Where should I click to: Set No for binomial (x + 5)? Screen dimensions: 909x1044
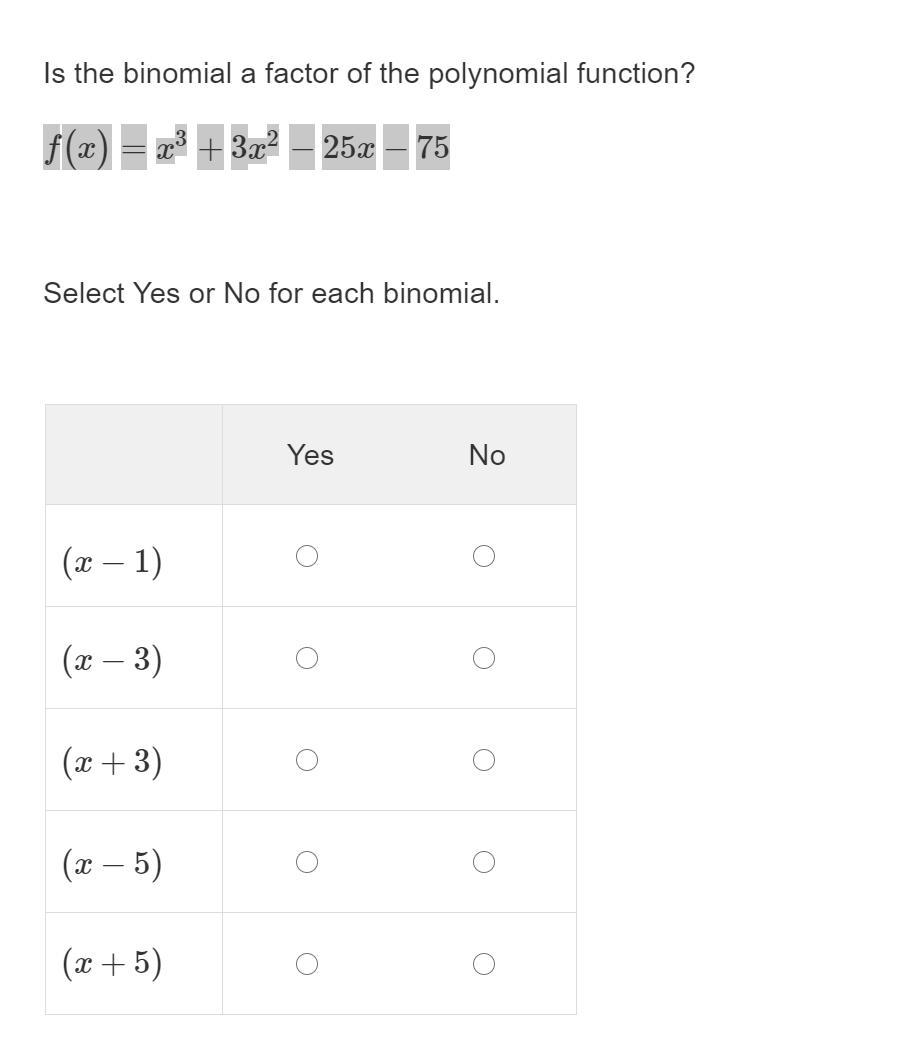pyautogui.click(x=484, y=964)
